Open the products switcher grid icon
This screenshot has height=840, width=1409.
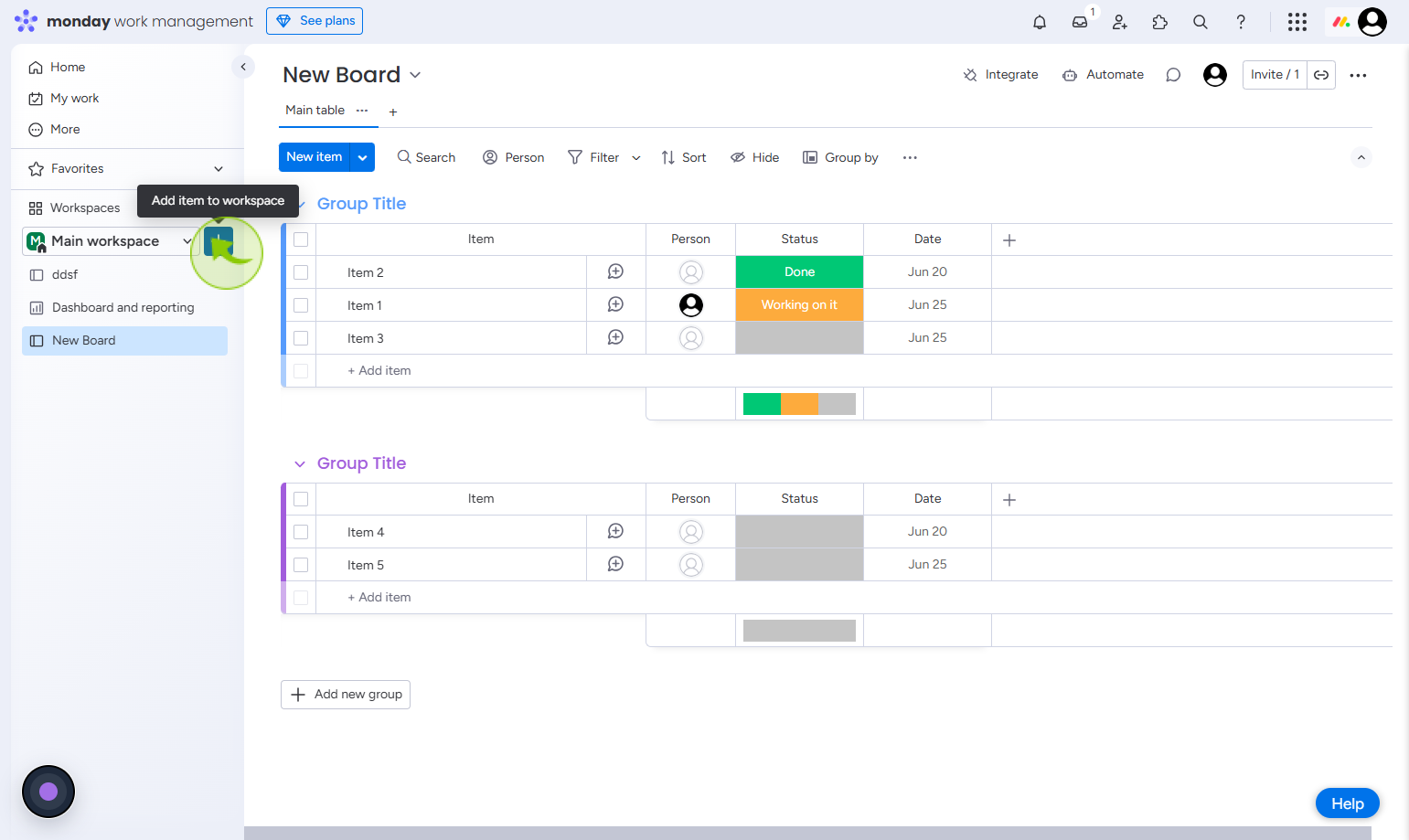(1297, 22)
